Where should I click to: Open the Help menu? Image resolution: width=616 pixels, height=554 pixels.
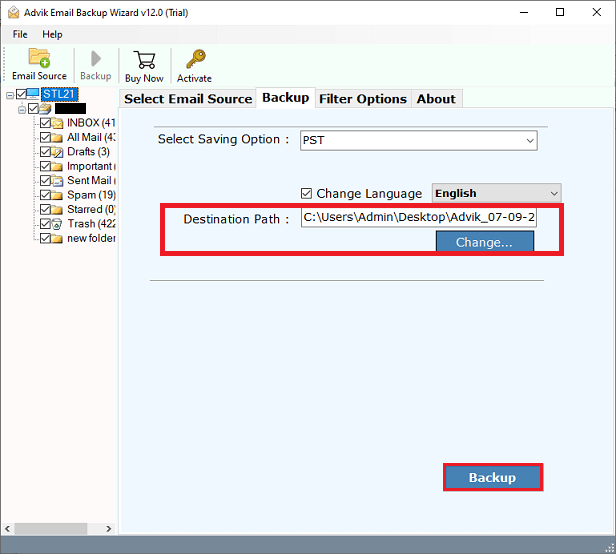pos(52,35)
